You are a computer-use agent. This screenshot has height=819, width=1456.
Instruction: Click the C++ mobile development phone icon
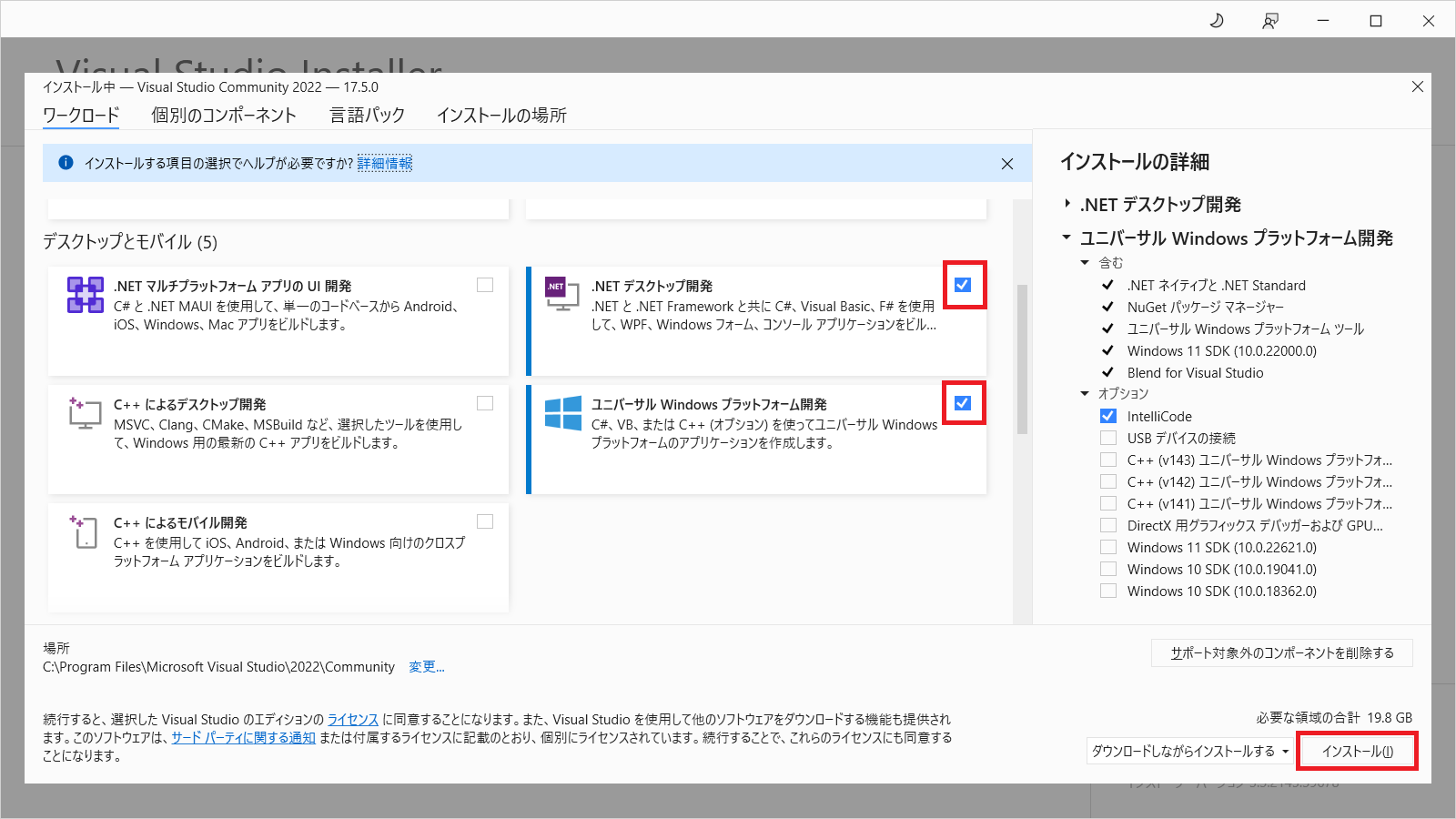(85, 531)
